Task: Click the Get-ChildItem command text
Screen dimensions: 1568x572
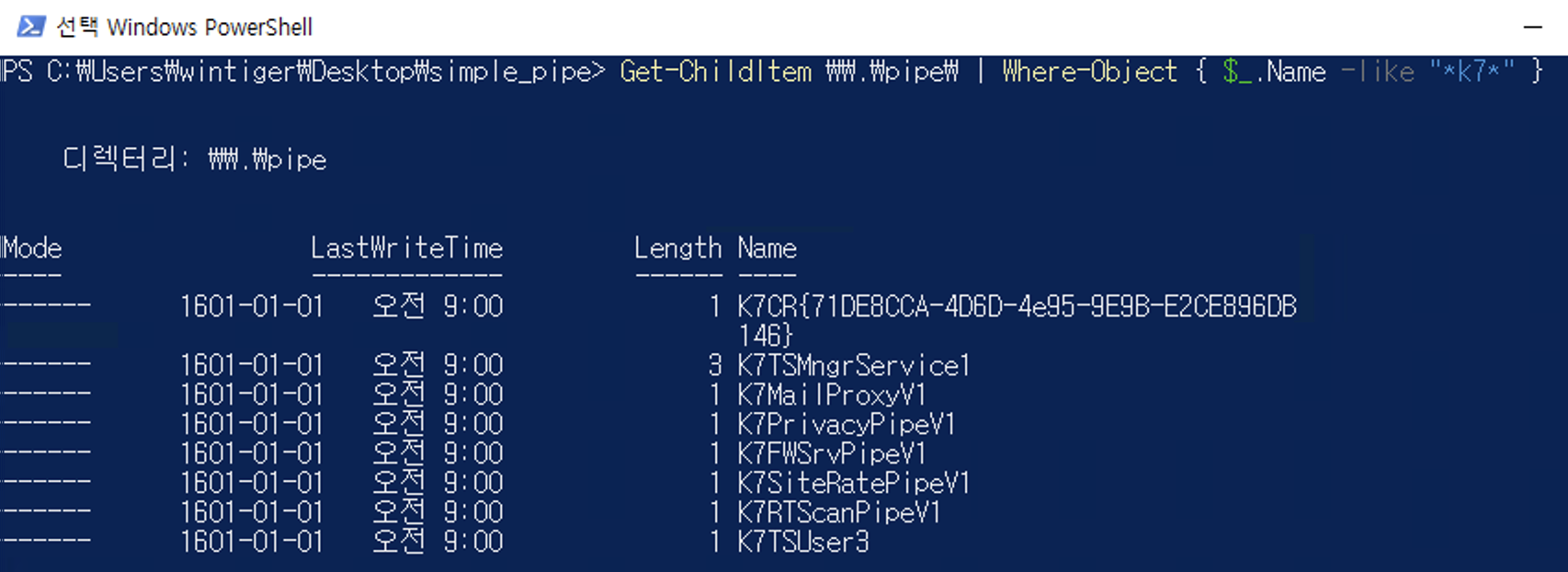Action: pyautogui.click(x=715, y=72)
